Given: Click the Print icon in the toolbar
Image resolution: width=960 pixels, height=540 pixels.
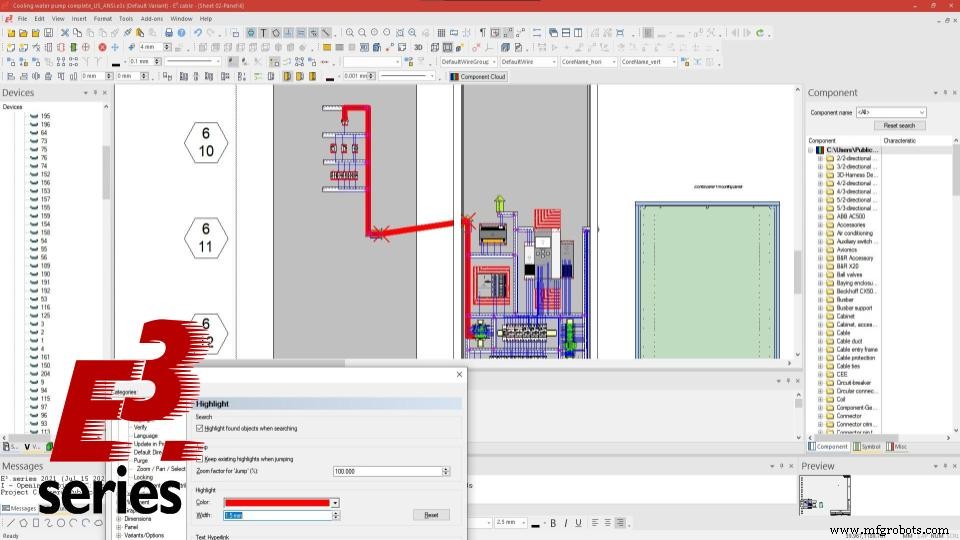Looking at the screenshot, I should tap(168, 32).
